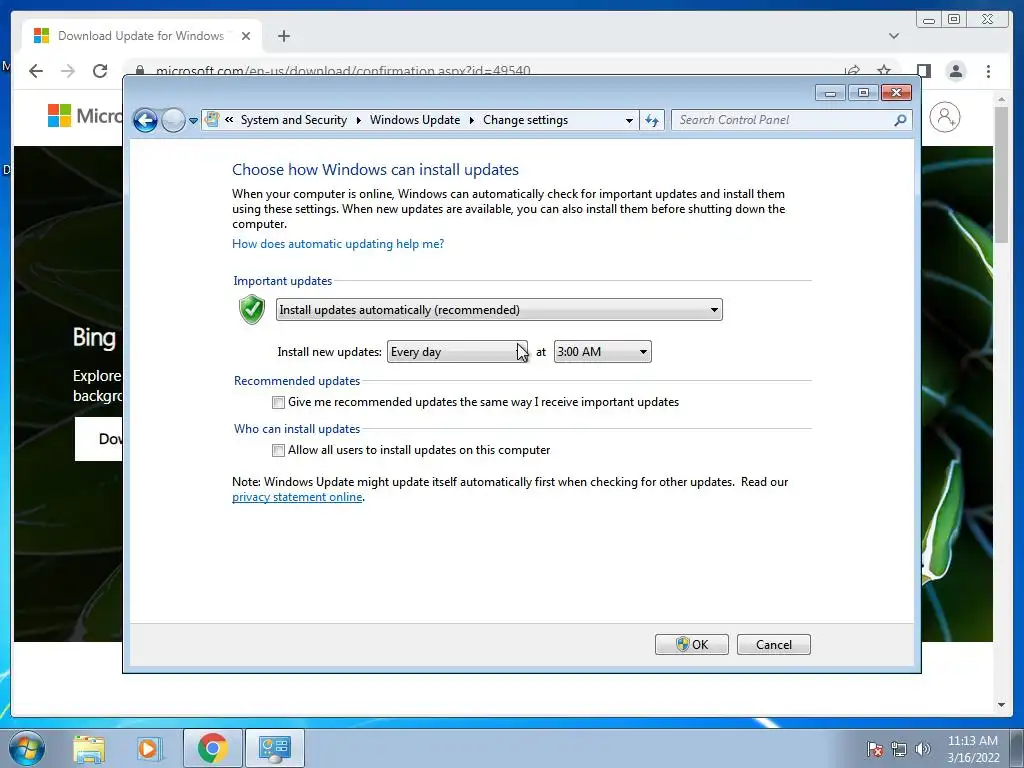Open How does automatic updating help me link
The height and width of the screenshot is (768, 1024).
(x=338, y=244)
